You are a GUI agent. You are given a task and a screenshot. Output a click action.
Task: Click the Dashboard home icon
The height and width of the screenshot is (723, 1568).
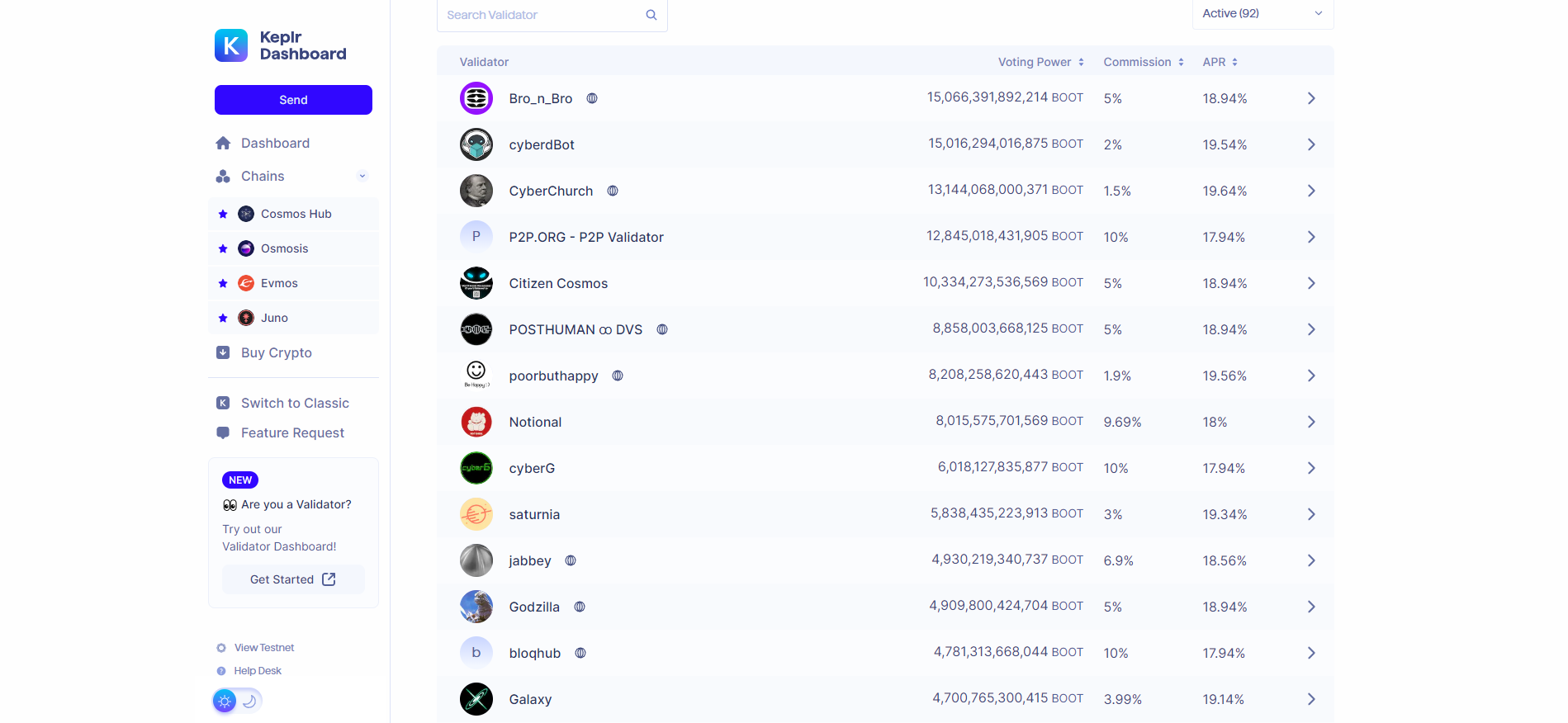pyautogui.click(x=223, y=143)
